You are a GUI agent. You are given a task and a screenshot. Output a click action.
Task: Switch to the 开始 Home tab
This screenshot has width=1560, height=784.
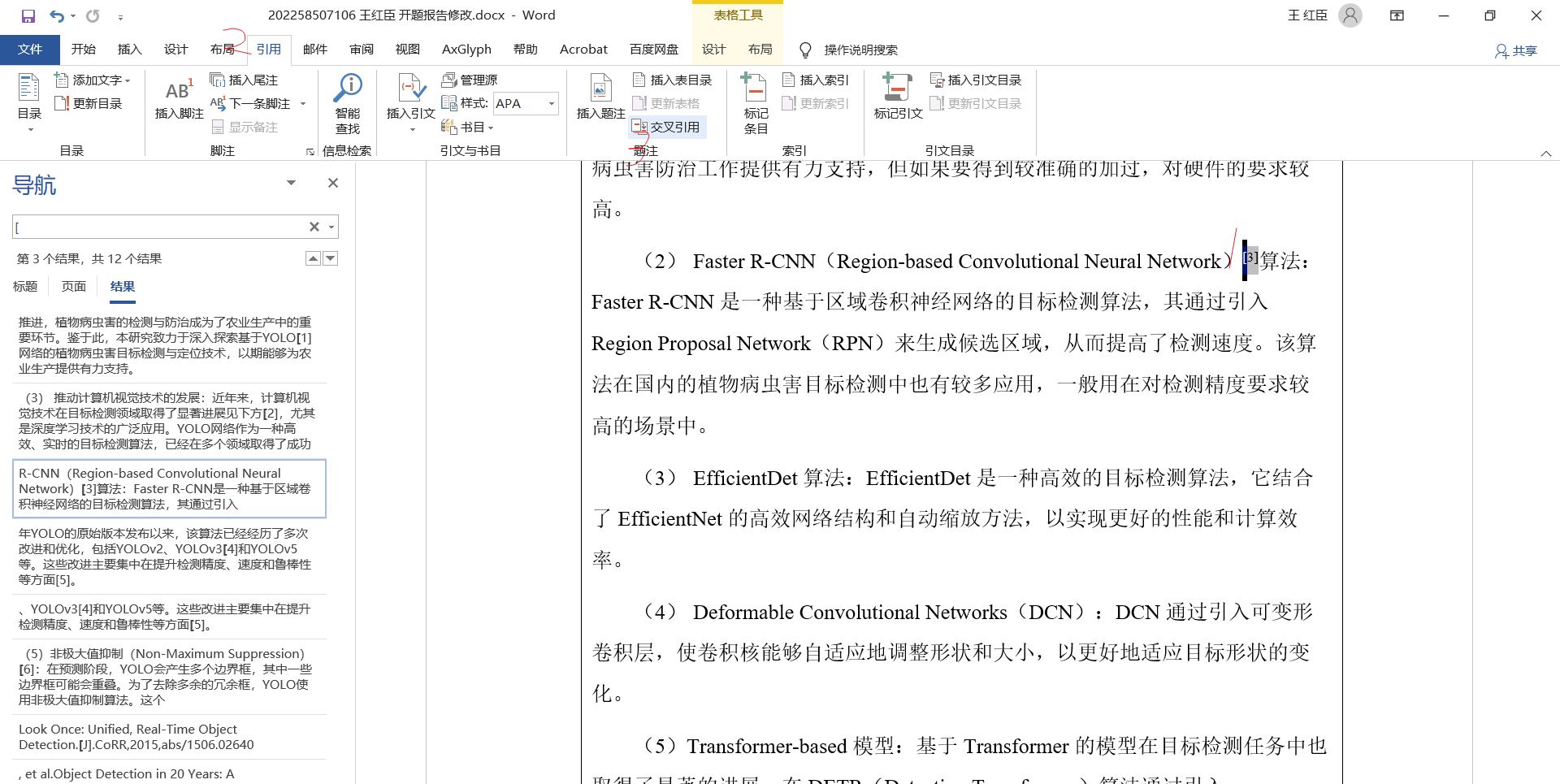[84, 50]
